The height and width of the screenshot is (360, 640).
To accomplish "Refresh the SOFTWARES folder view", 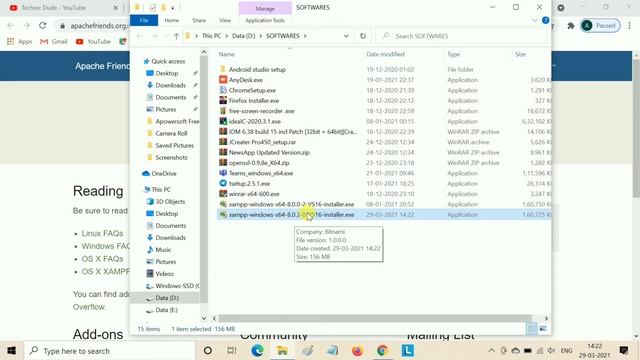I will [363, 36].
